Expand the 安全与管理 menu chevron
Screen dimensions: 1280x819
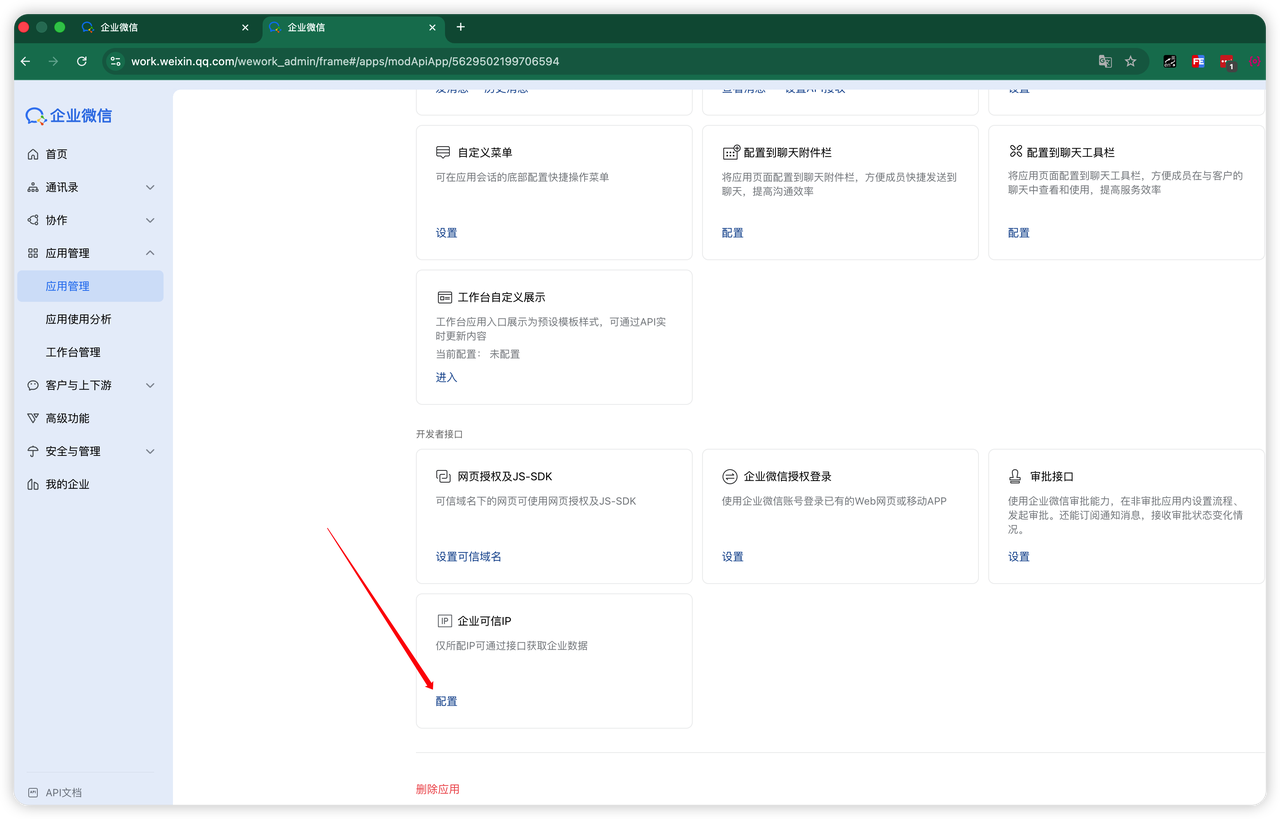(x=150, y=451)
